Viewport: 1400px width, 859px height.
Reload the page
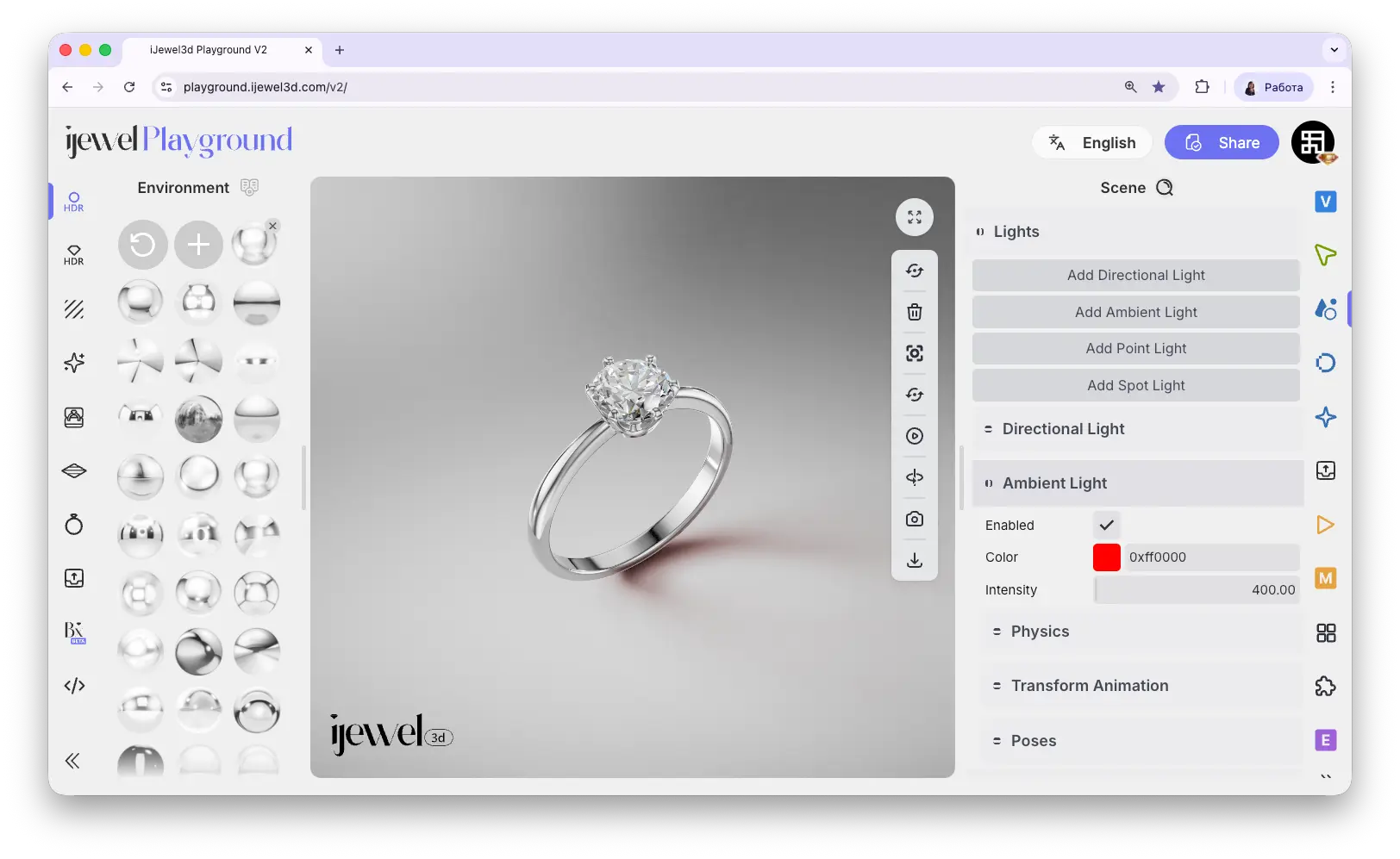point(129,87)
